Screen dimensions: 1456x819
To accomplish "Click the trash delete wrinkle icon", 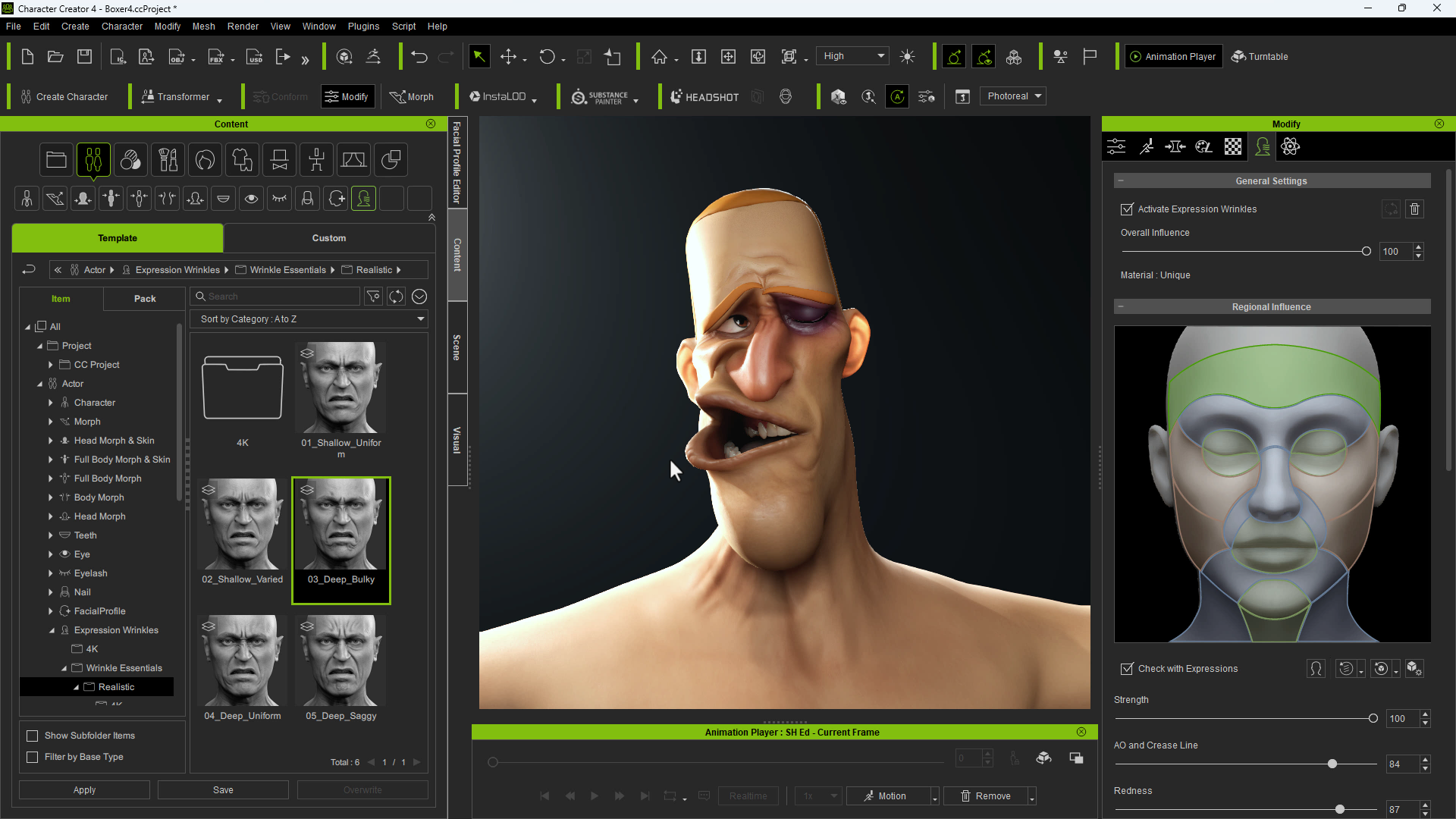I will click(1414, 209).
